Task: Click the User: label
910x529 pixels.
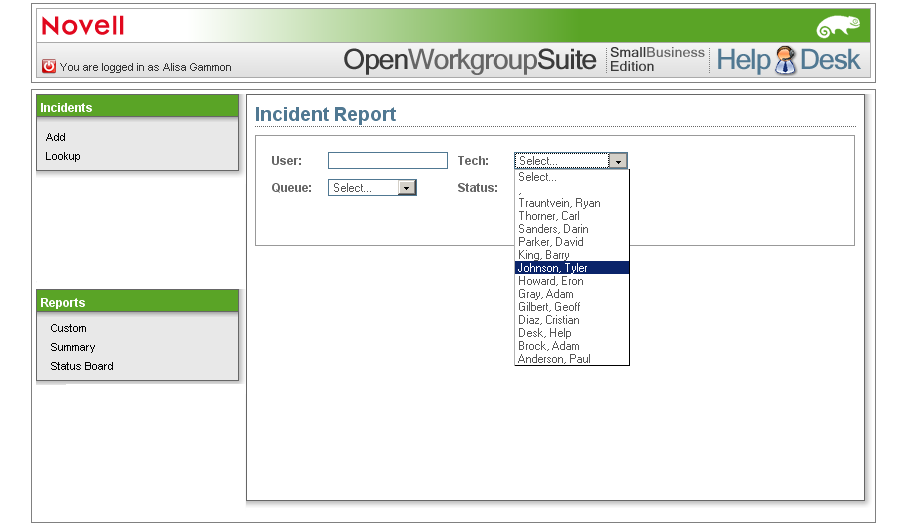Action: pos(287,161)
